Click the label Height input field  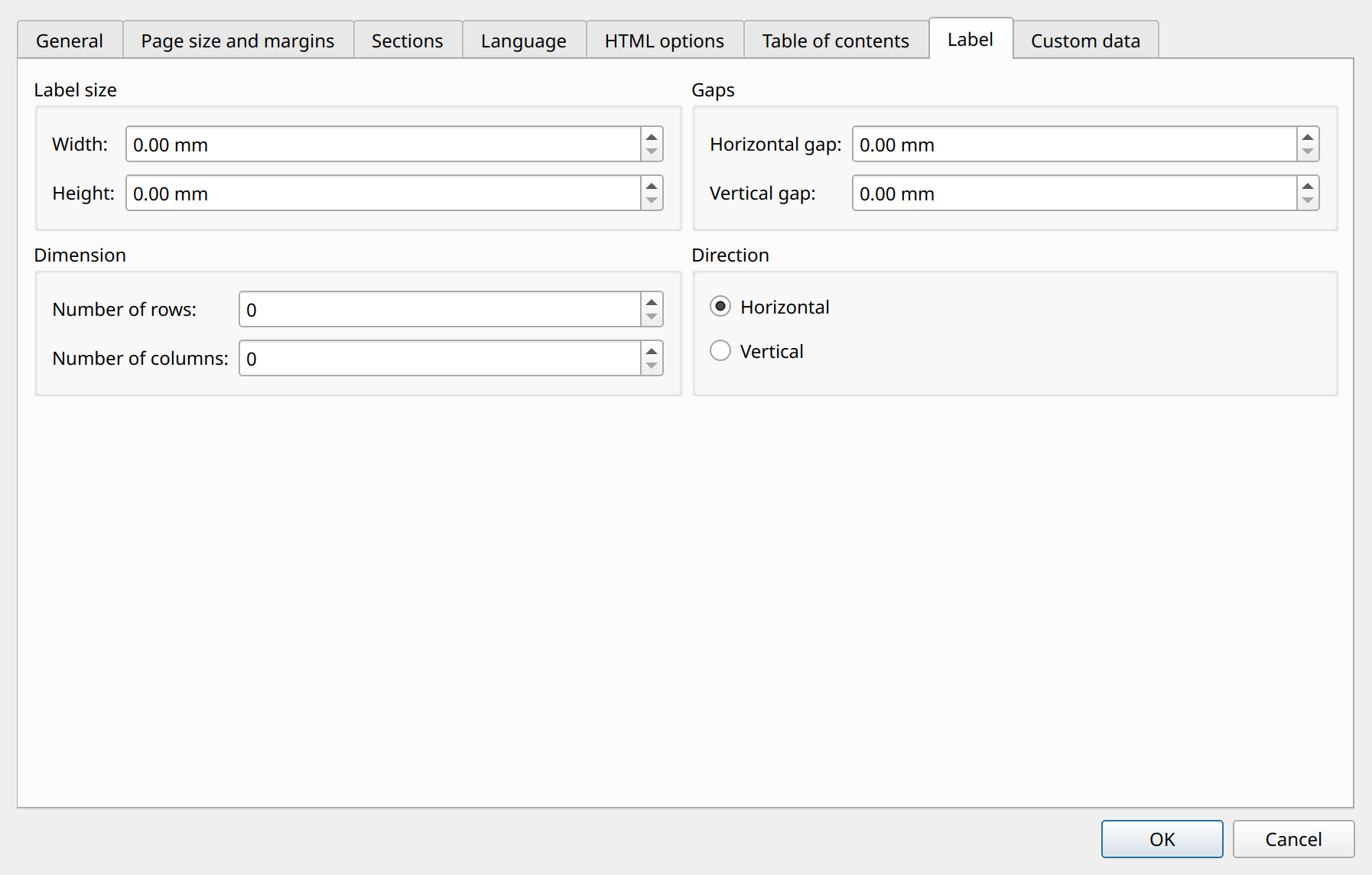click(x=383, y=193)
